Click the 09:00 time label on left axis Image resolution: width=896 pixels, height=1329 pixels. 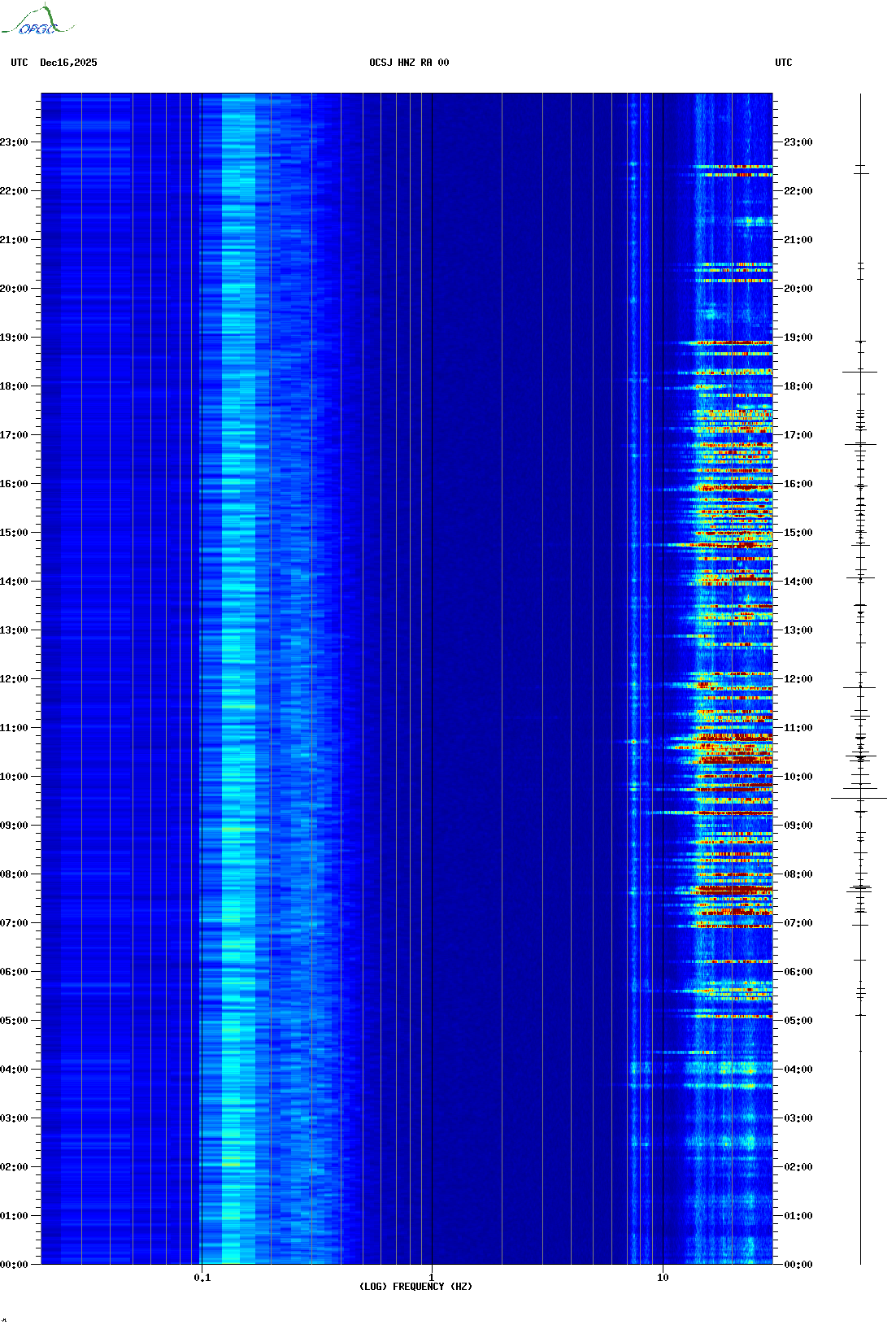(x=14, y=826)
